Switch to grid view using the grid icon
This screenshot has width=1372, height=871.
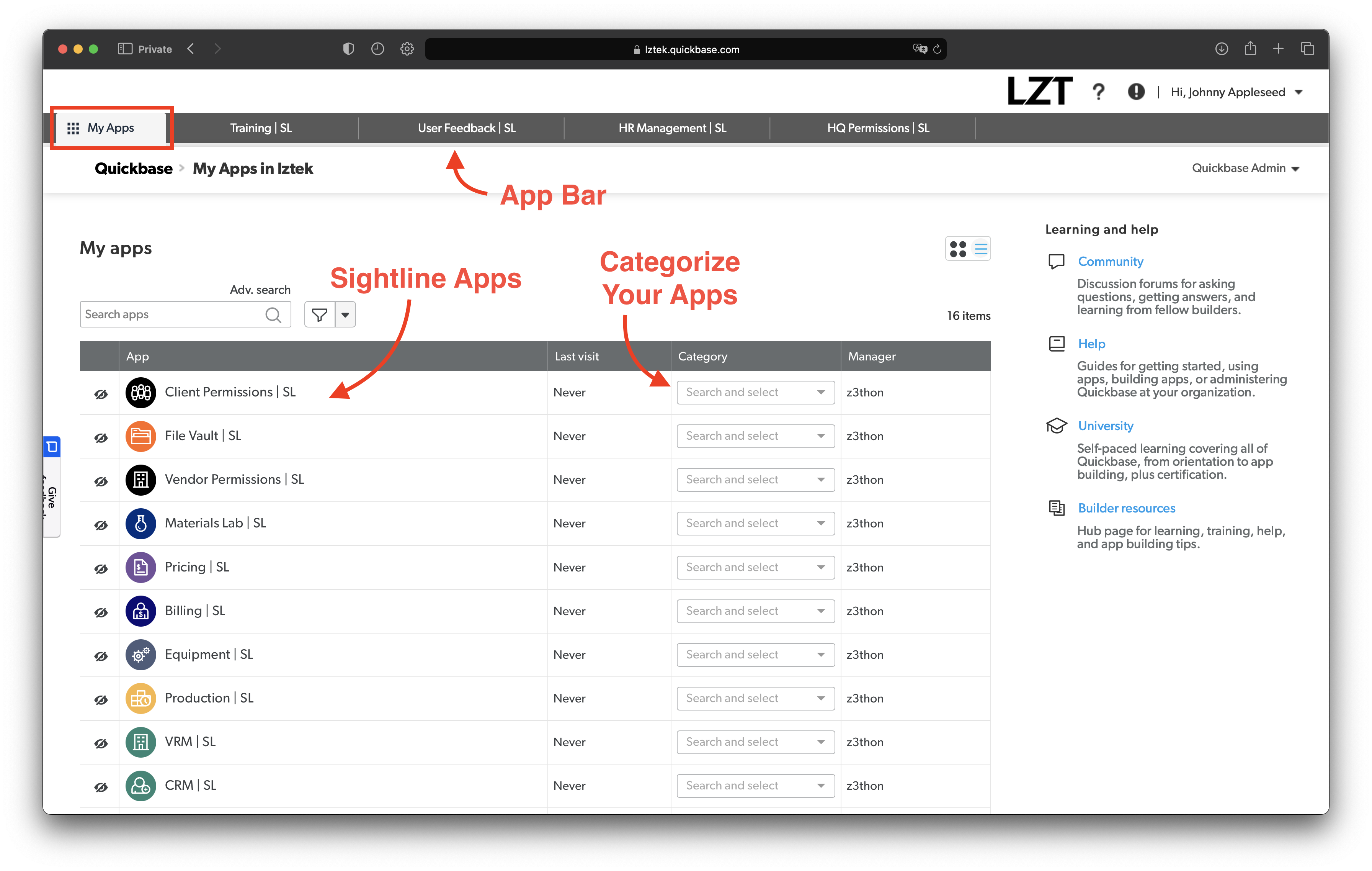[958, 249]
